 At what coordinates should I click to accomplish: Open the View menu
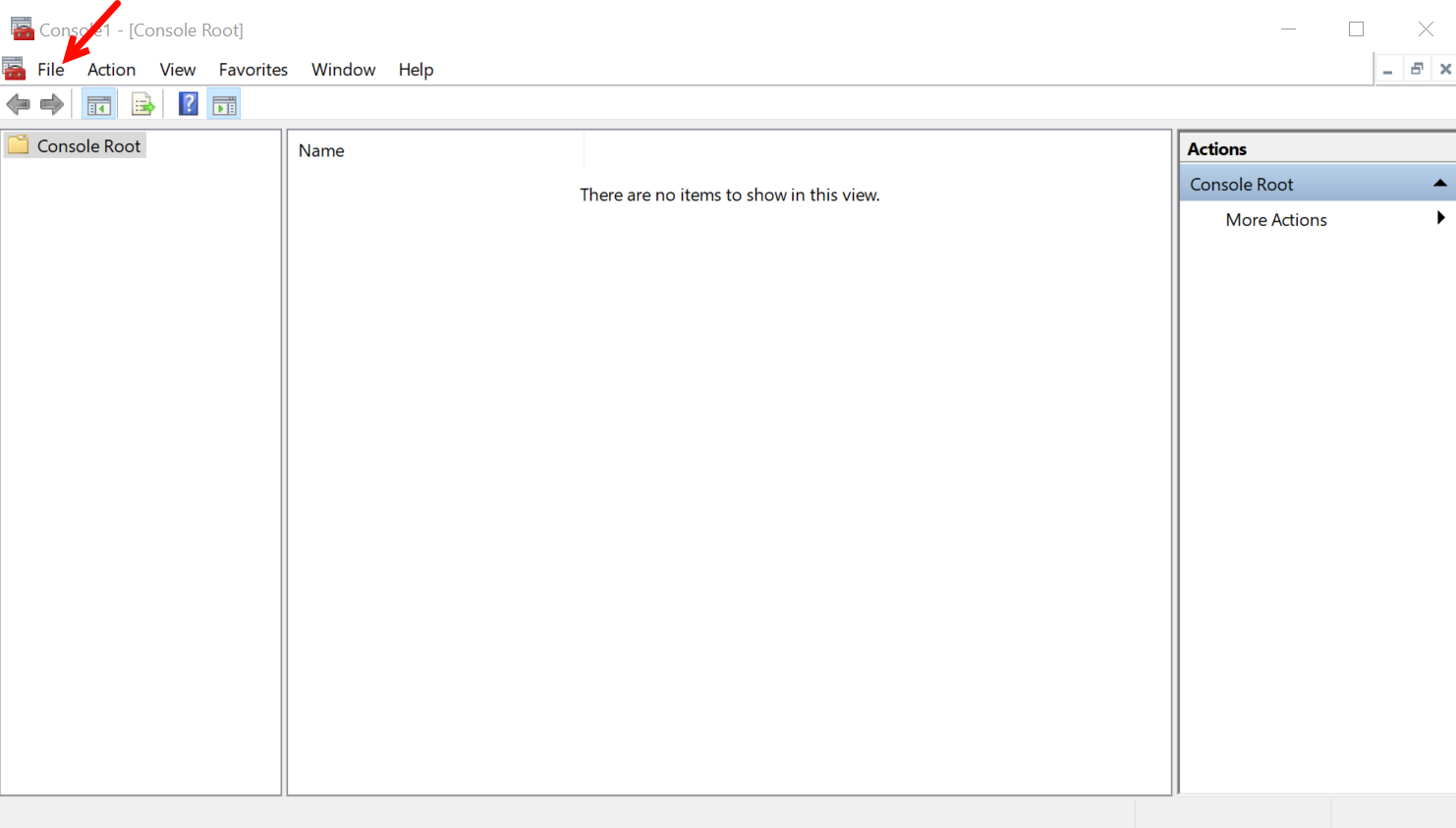point(178,70)
